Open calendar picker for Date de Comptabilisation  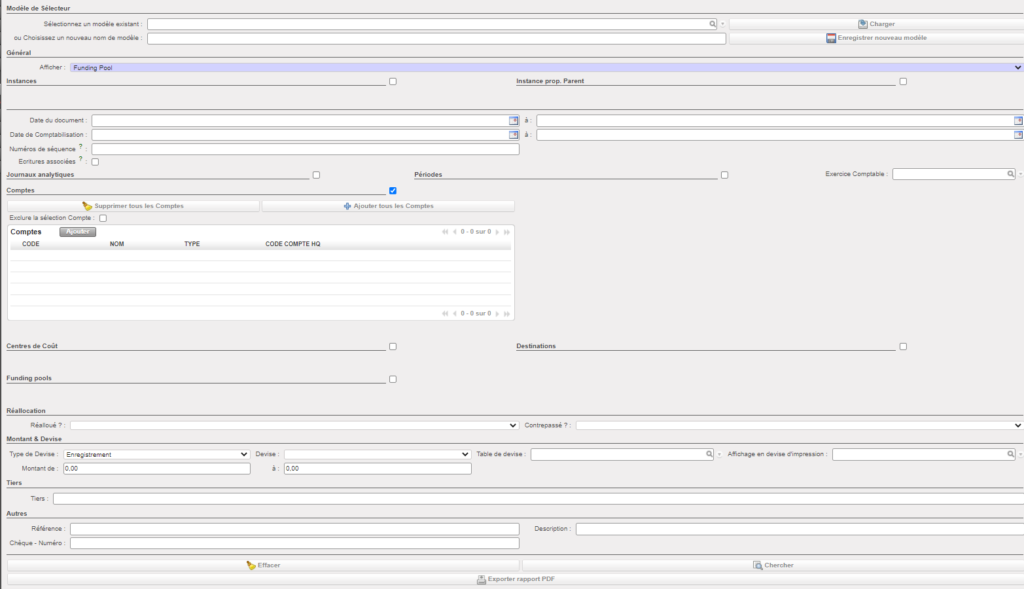click(514, 135)
